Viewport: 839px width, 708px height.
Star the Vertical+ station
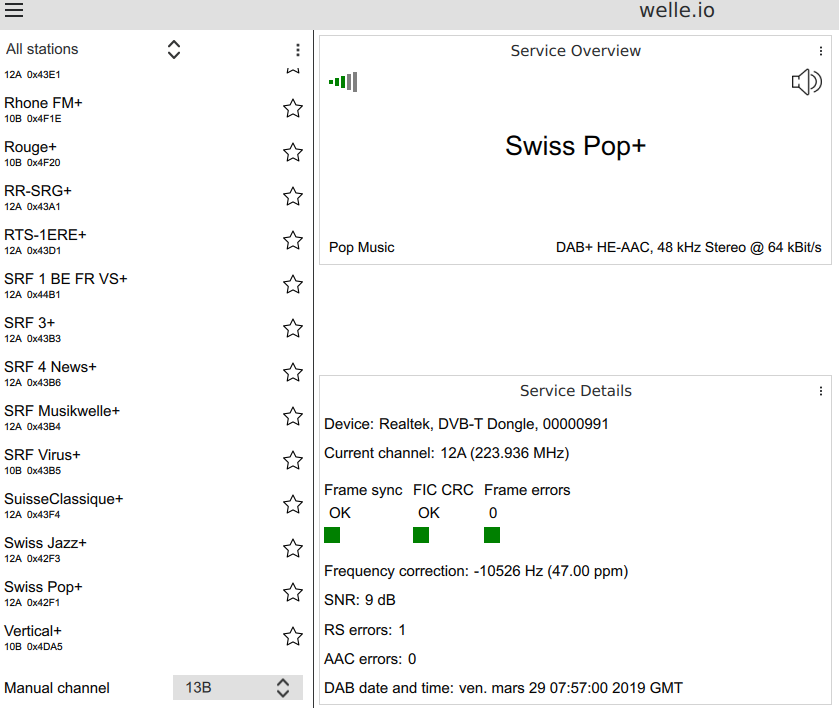coord(293,636)
